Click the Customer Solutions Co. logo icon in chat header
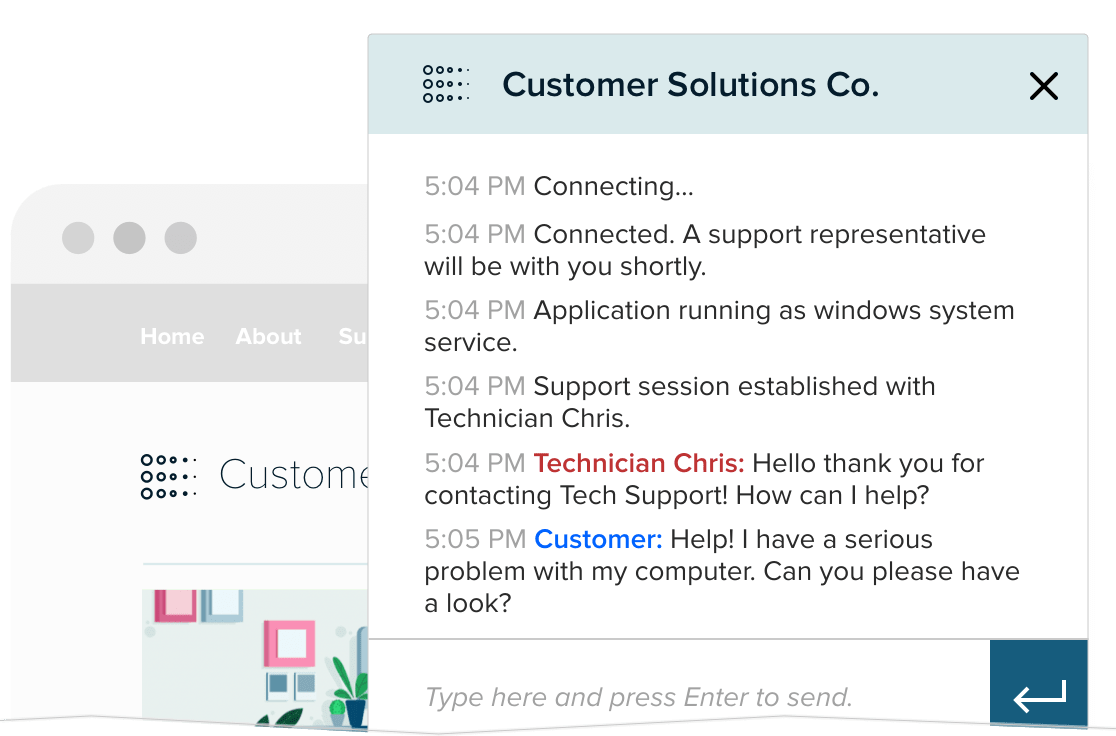Image resolution: width=1116 pixels, height=736 pixels. click(444, 85)
